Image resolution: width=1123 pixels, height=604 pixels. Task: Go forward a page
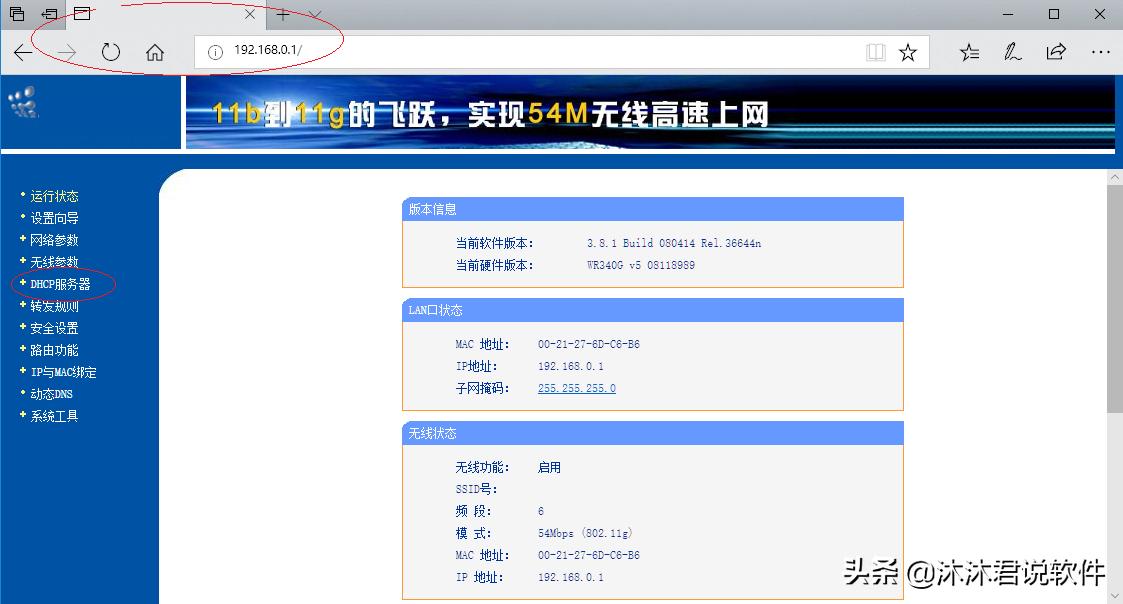click(x=64, y=51)
